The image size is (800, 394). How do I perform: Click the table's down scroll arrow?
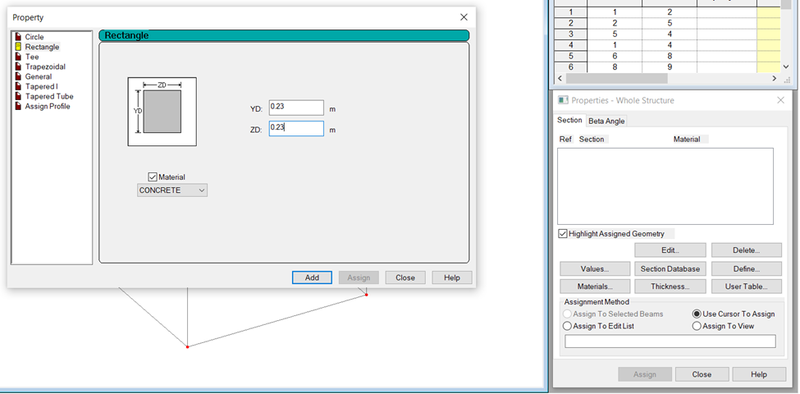(786, 67)
